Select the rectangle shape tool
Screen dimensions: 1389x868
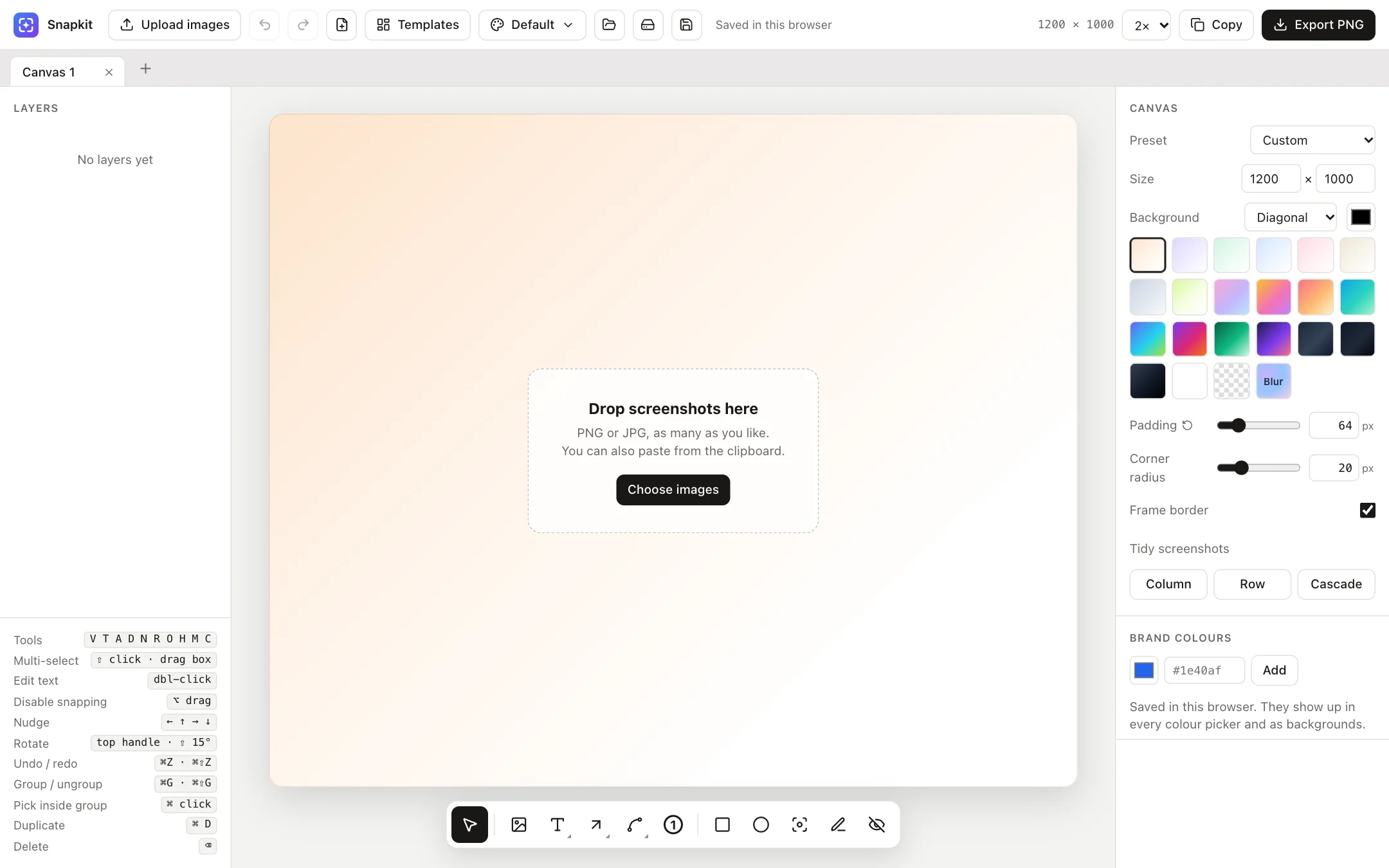click(x=722, y=824)
